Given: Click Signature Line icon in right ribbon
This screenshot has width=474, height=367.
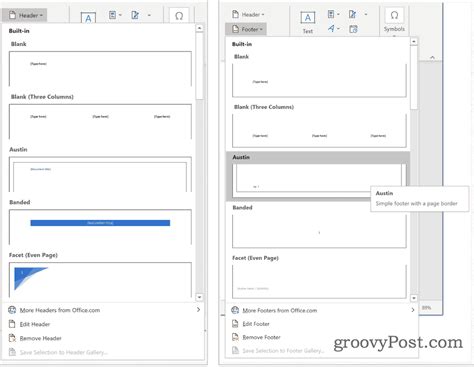Looking at the screenshot, I should (x=353, y=14).
